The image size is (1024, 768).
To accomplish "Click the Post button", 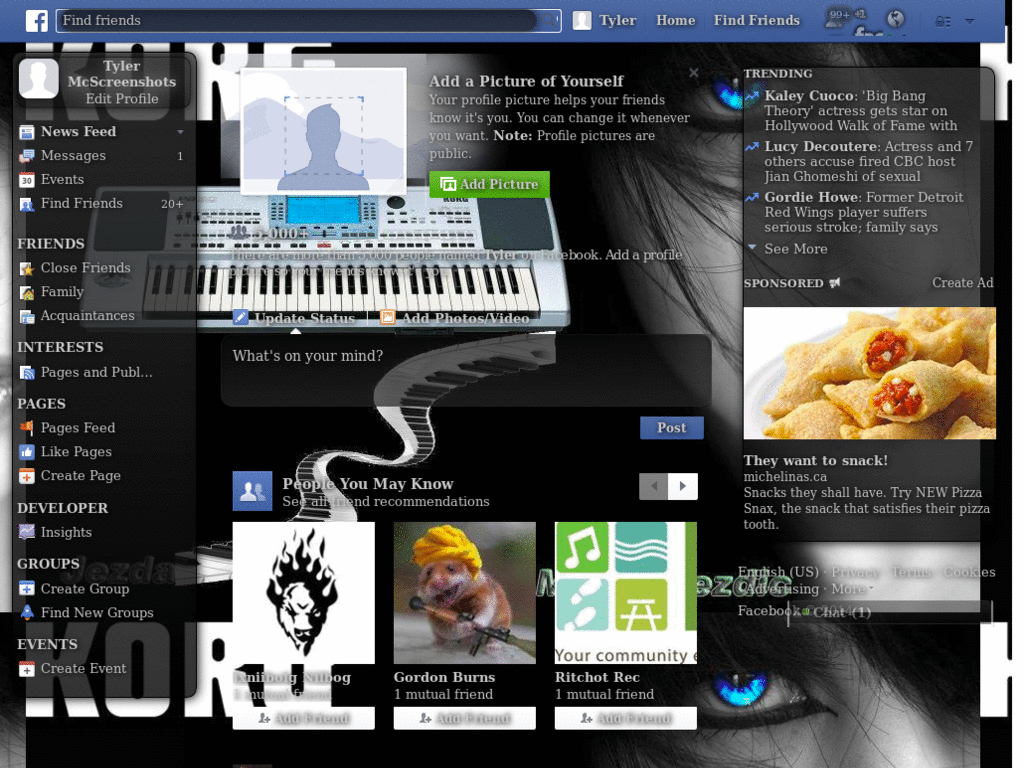I will pos(671,428).
